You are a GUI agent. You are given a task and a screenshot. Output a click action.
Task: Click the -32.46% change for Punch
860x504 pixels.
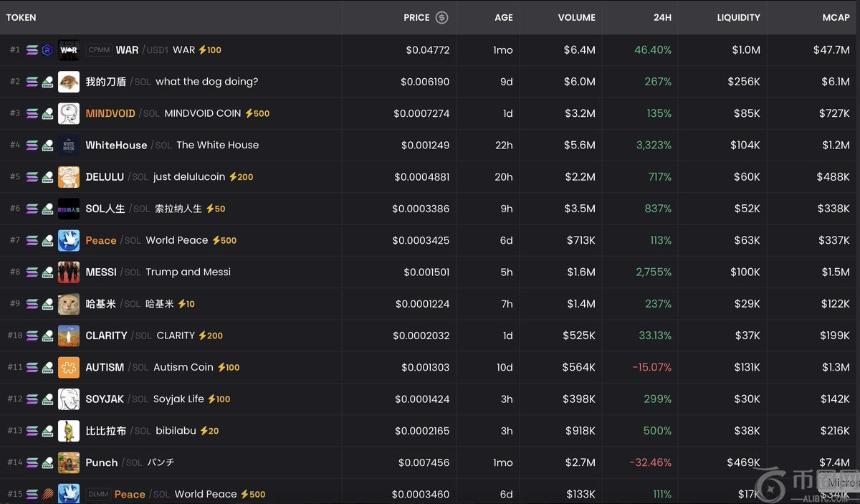tap(651, 463)
